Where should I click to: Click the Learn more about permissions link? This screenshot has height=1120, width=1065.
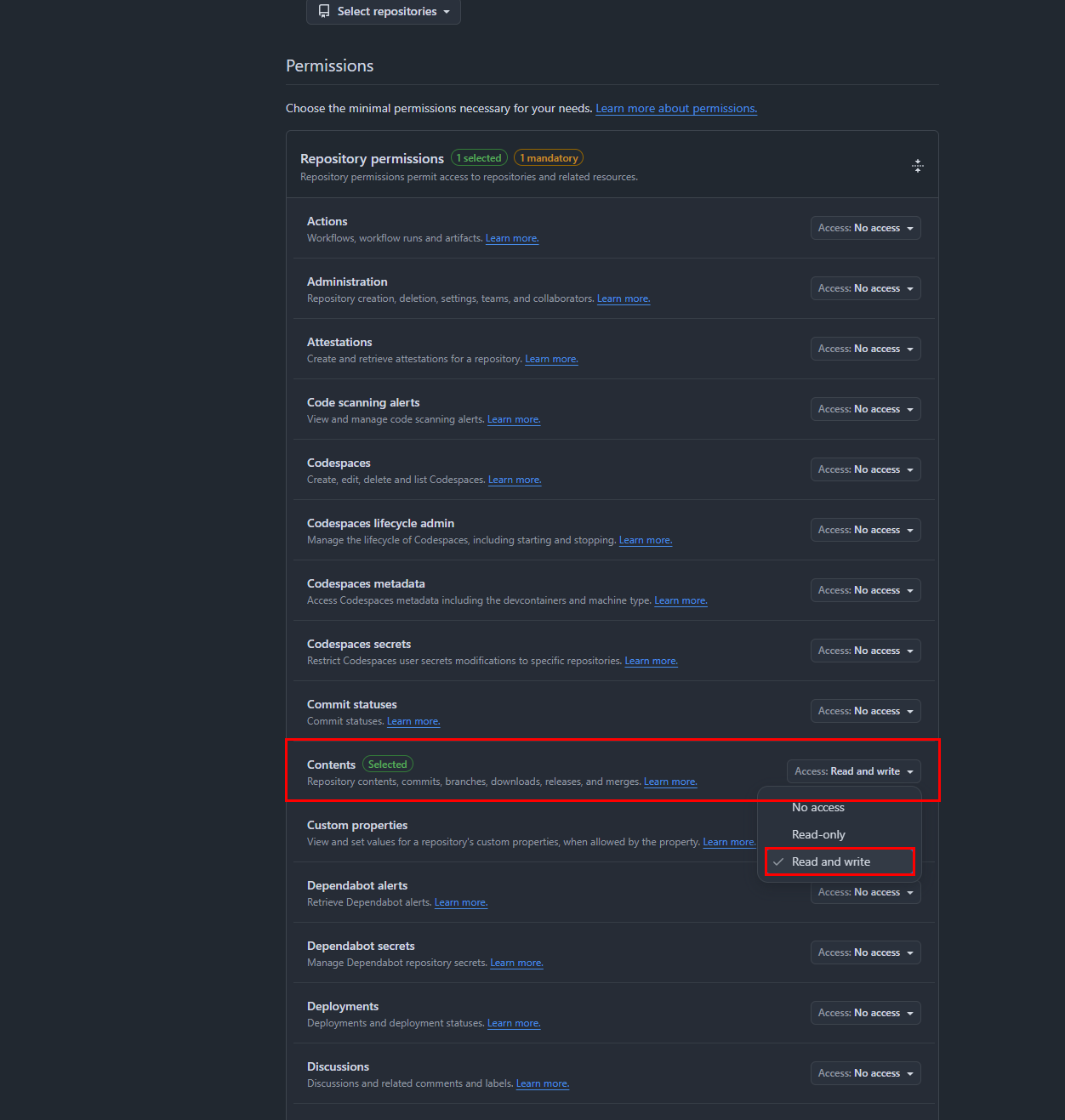pos(675,108)
